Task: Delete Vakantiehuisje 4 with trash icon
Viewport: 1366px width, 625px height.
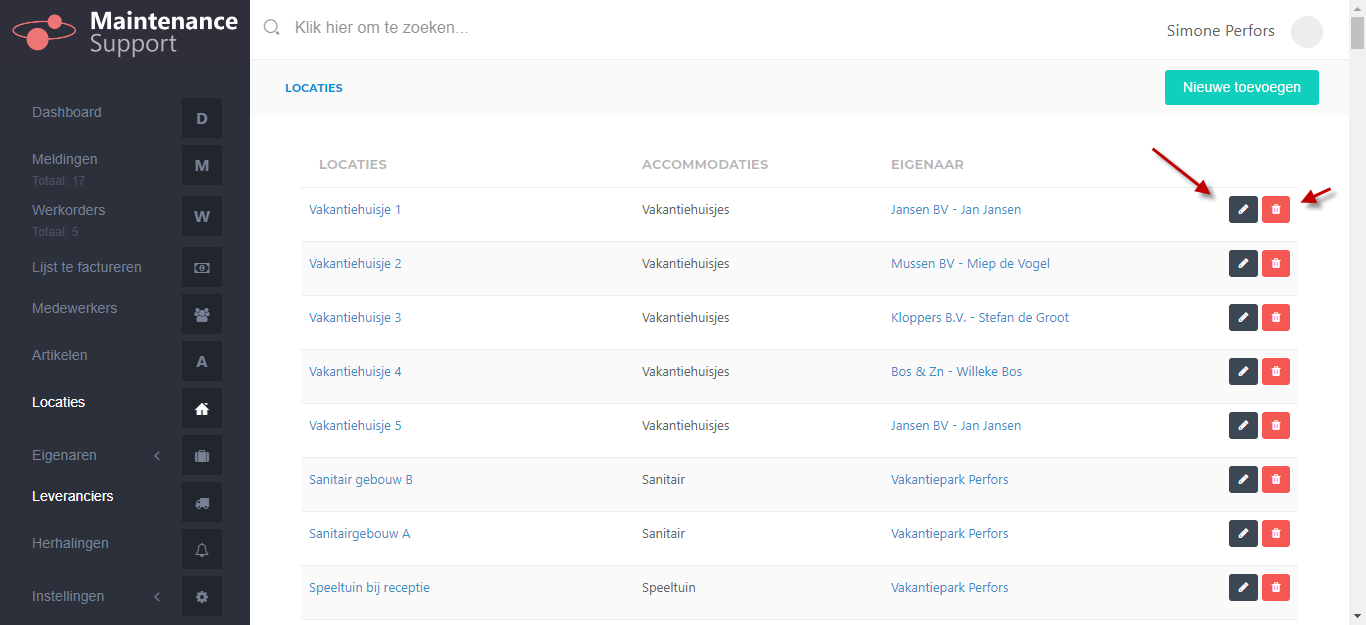Action: pyautogui.click(x=1276, y=371)
